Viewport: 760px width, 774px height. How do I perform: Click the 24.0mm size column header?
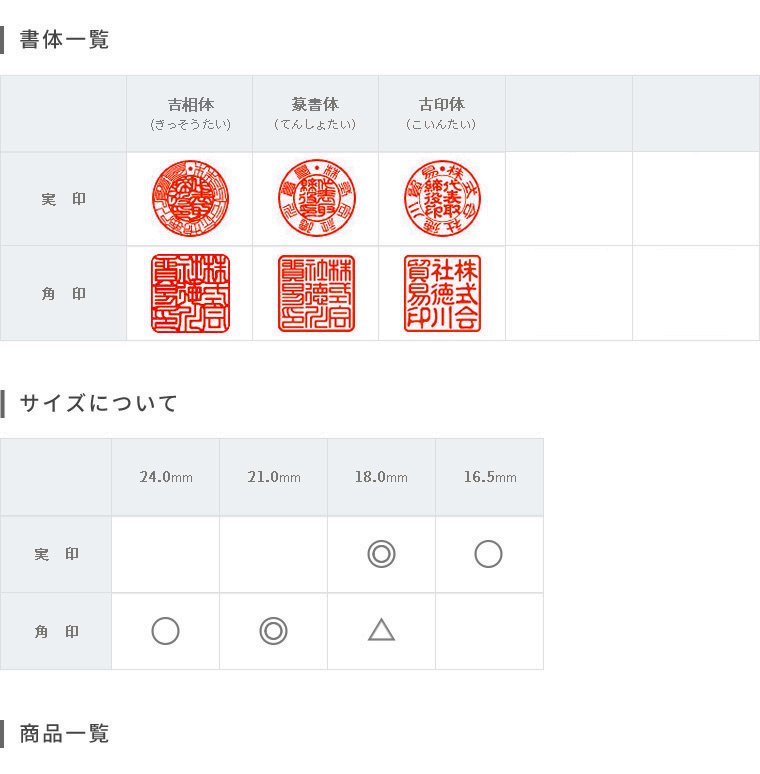pos(166,477)
